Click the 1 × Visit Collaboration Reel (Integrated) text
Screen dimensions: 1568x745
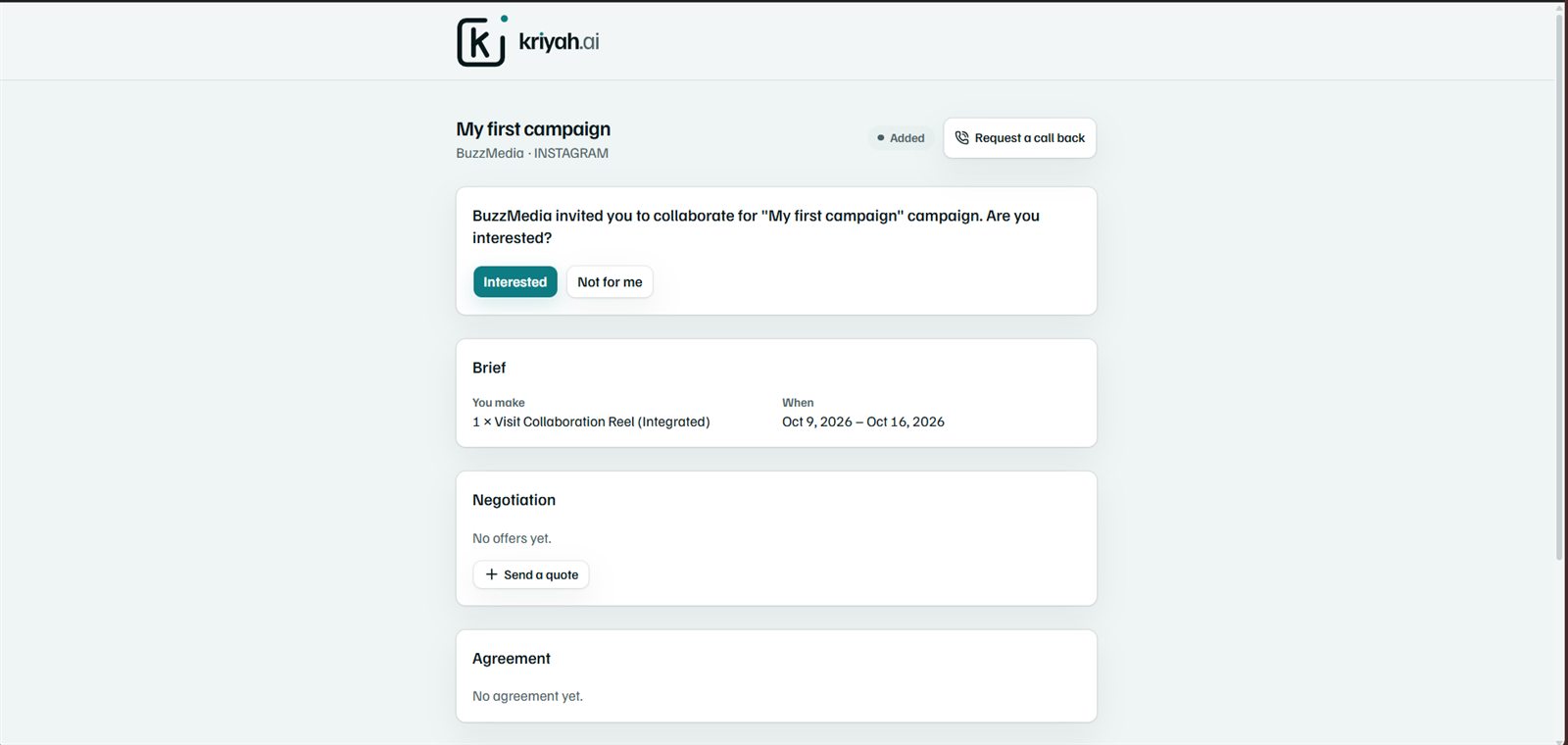(591, 422)
